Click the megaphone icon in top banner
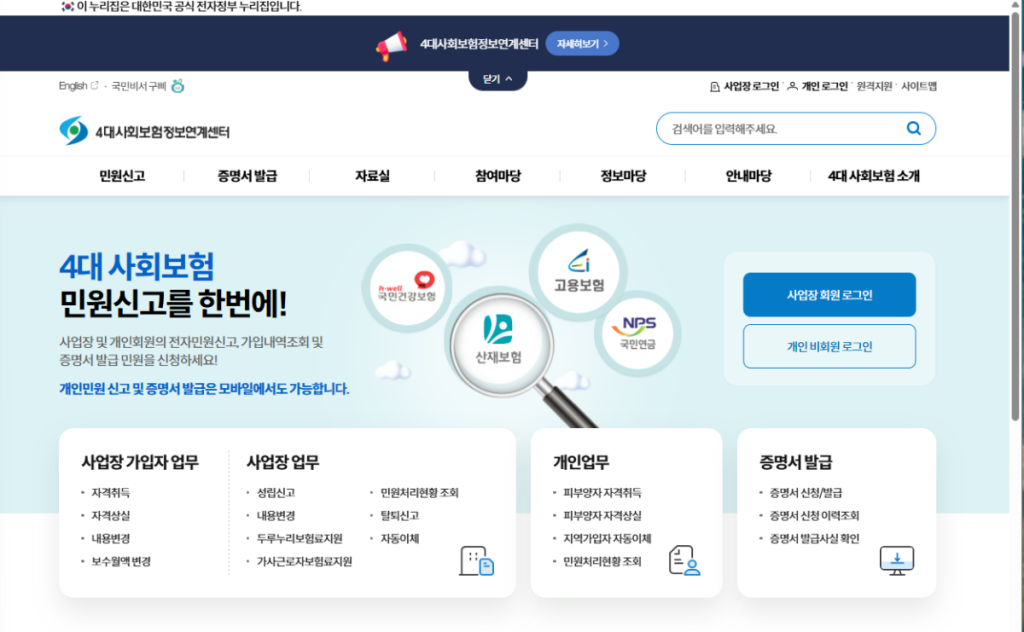The image size is (1024, 632). (392, 46)
